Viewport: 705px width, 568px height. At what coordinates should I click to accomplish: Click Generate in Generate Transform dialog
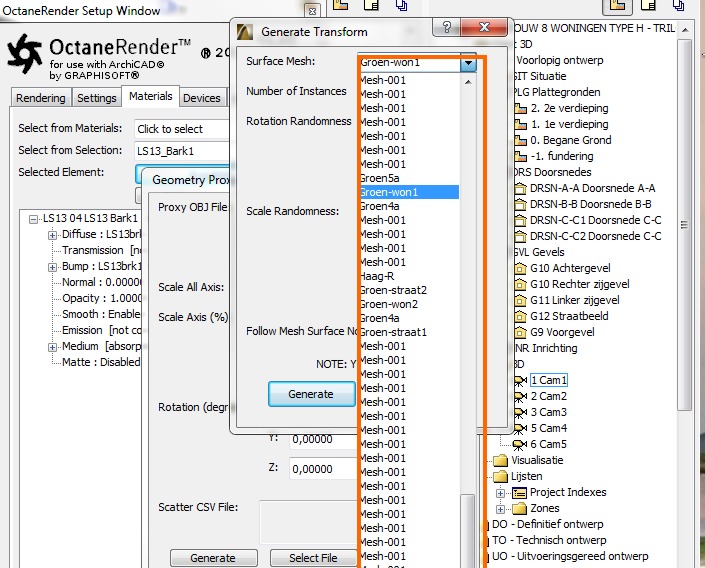click(x=311, y=394)
